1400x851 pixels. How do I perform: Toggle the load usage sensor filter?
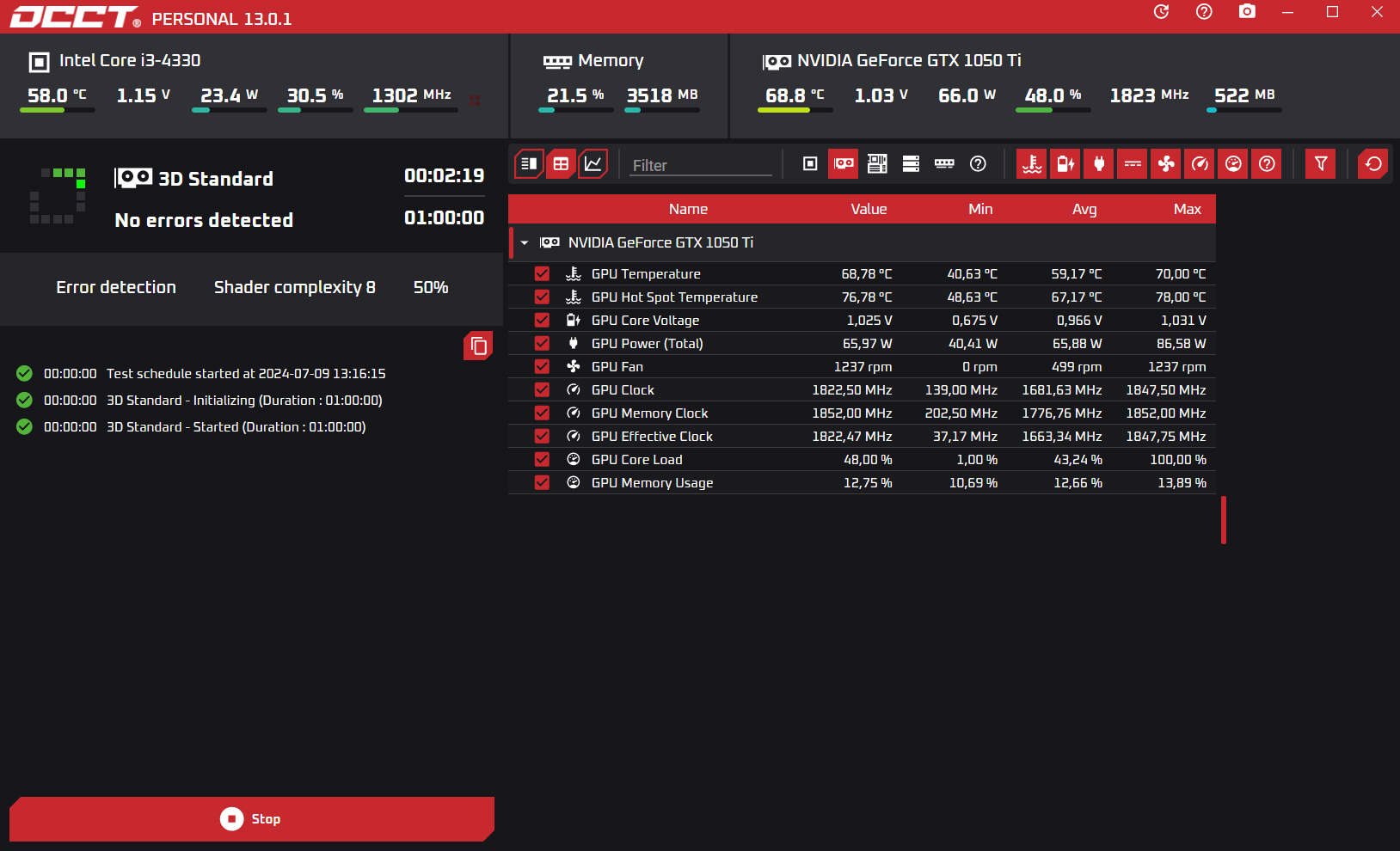coord(1233,163)
